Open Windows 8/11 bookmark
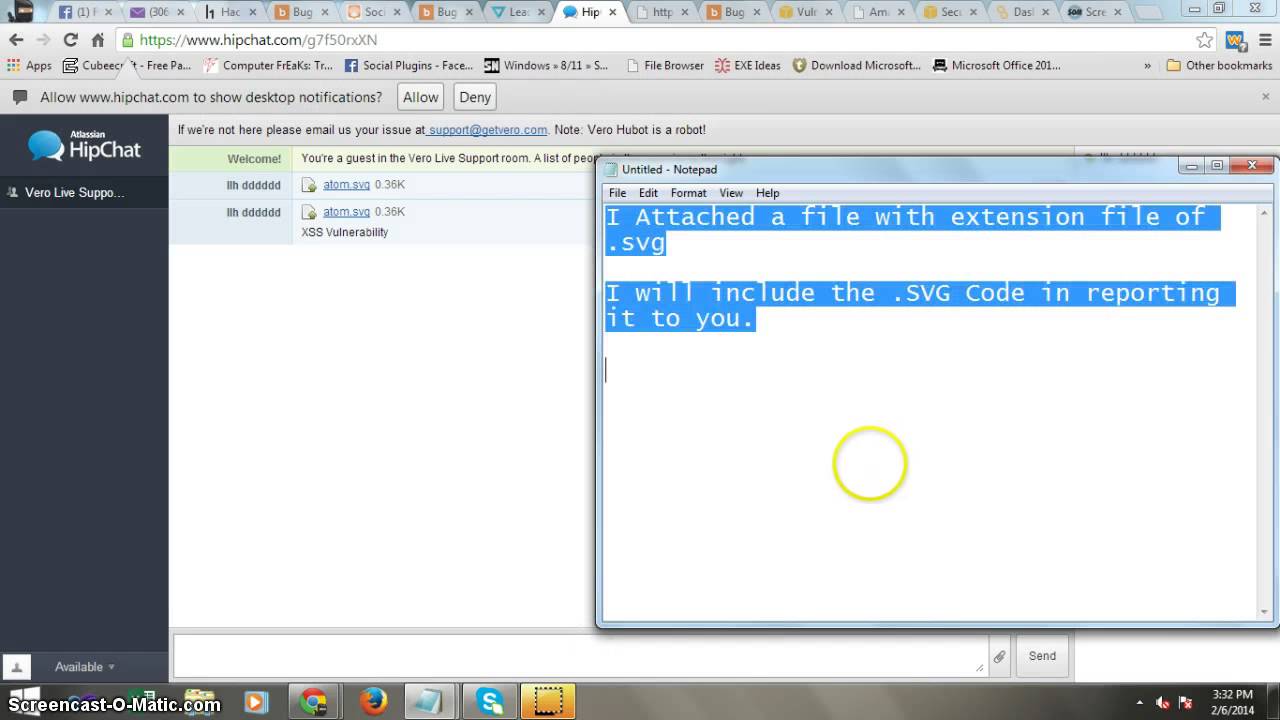This screenshot has width=1280, height=720. click(547, 65)
